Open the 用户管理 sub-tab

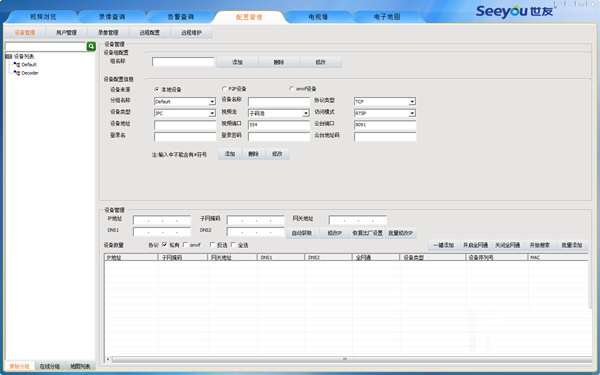pyautogui.click(x=67, y=33)
